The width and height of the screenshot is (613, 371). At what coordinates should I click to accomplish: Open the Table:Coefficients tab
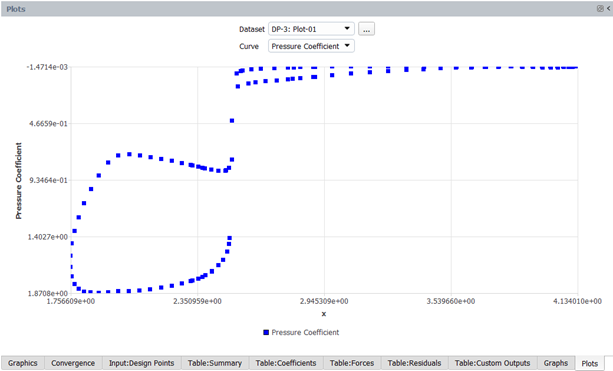tap(286, 363)
